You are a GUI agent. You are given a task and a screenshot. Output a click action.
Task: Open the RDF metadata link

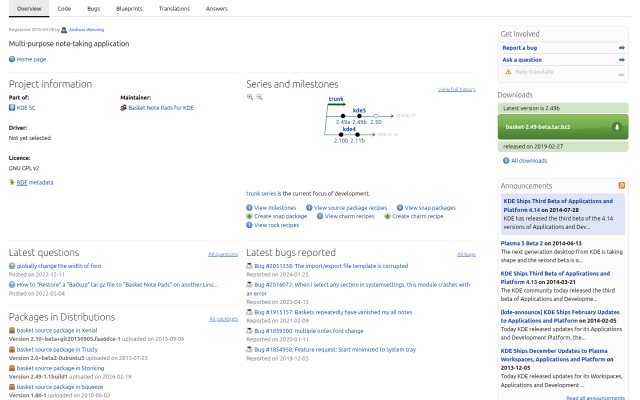pos(35,182)
